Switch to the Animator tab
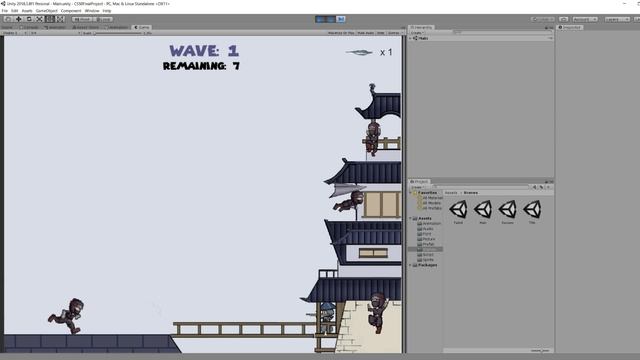 [55, 27]
